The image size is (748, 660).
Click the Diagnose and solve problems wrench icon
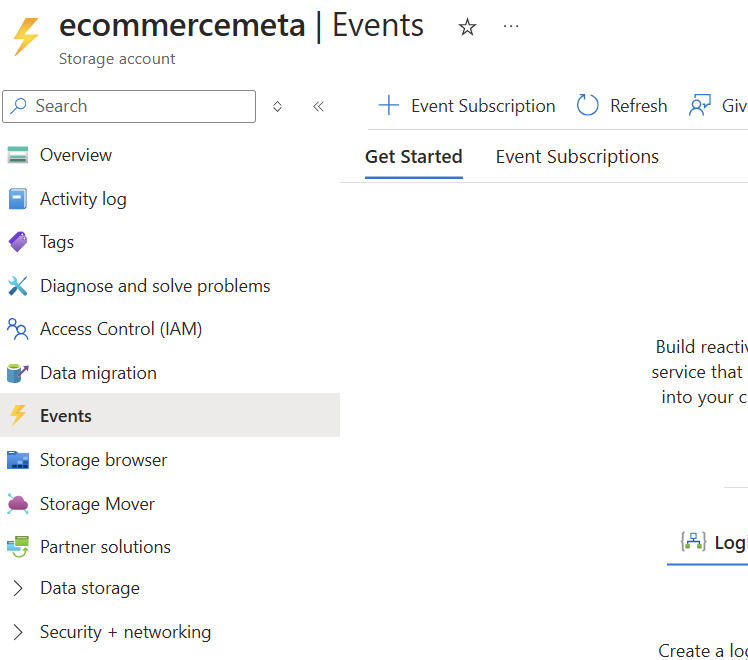(x=18, y=286)
